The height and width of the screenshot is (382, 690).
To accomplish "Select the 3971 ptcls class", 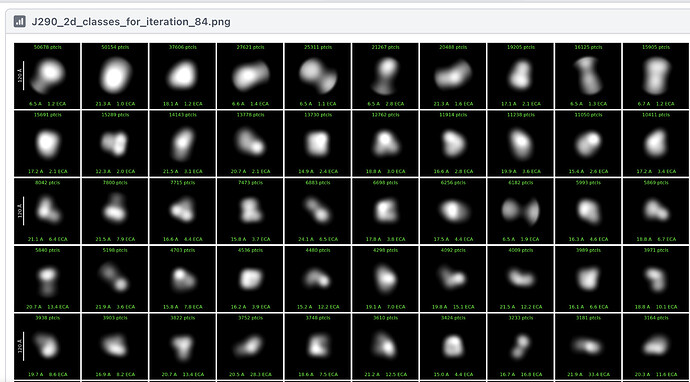I will [656, 279].
